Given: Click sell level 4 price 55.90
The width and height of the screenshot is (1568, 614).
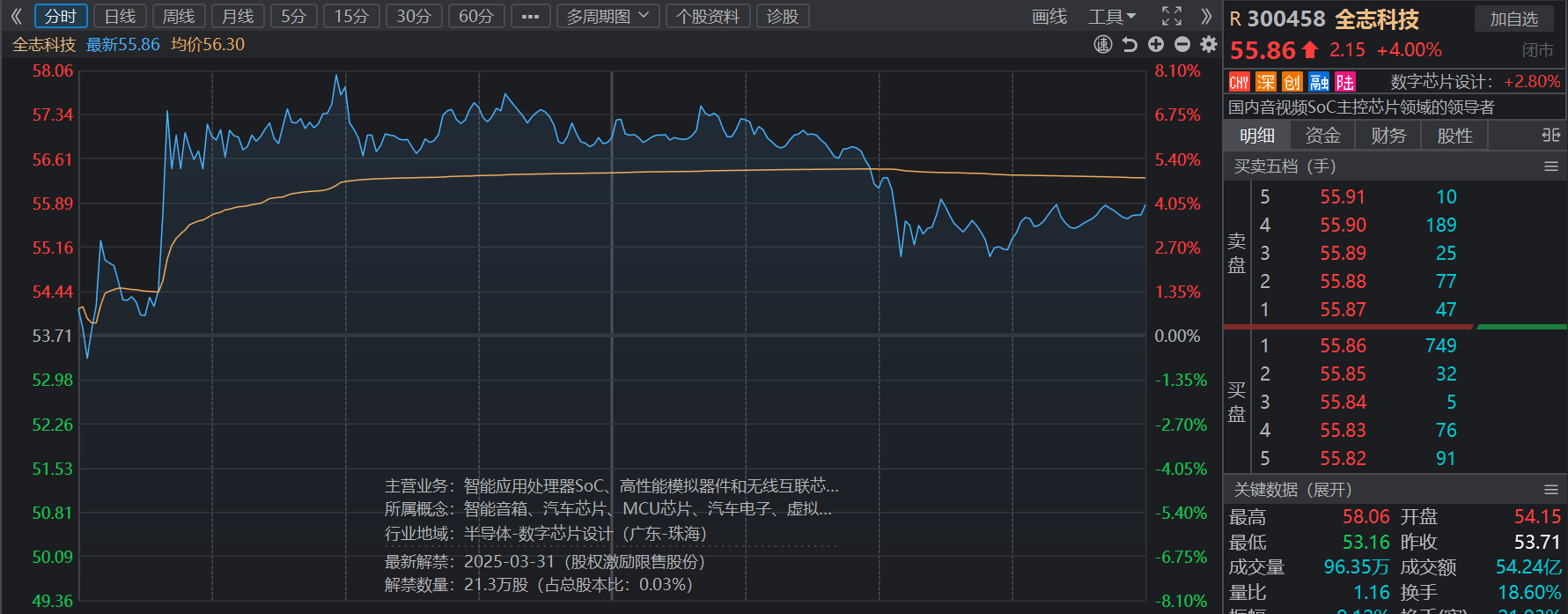Looking at the screenshot, I should pyautogui.click(x=1343, y=226).
